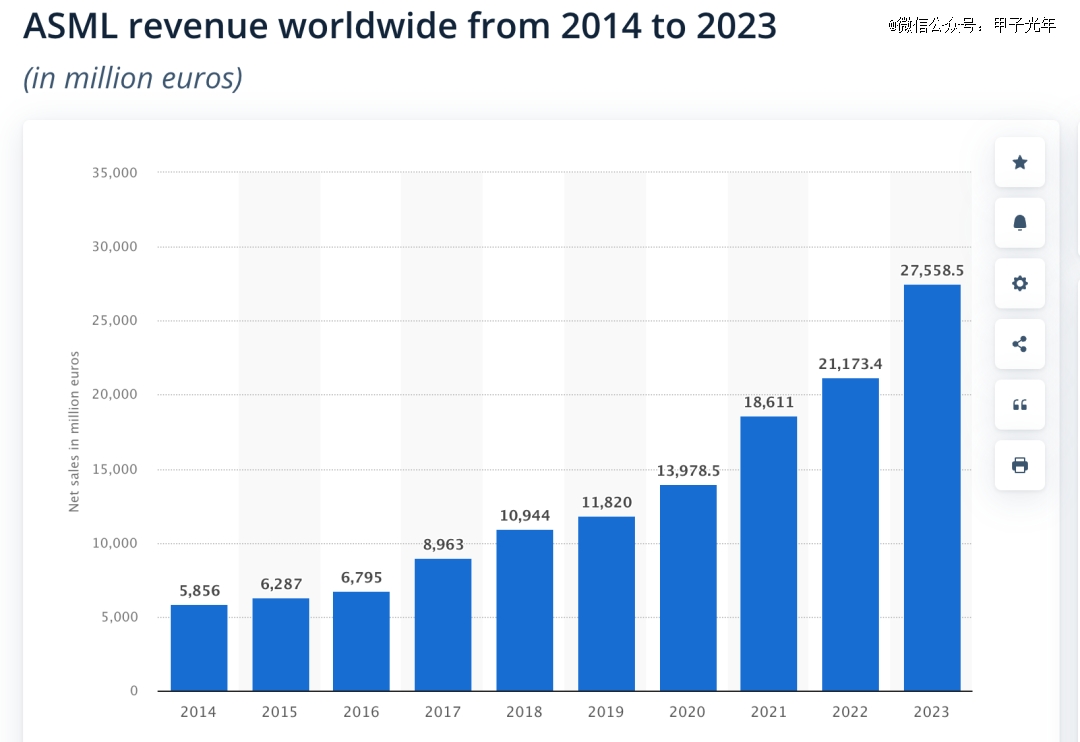Image resolution: width=1080 pixels, height=742 pixels.
Task: Select the 2022 revenue bar
Action: (x=850, y=535)
